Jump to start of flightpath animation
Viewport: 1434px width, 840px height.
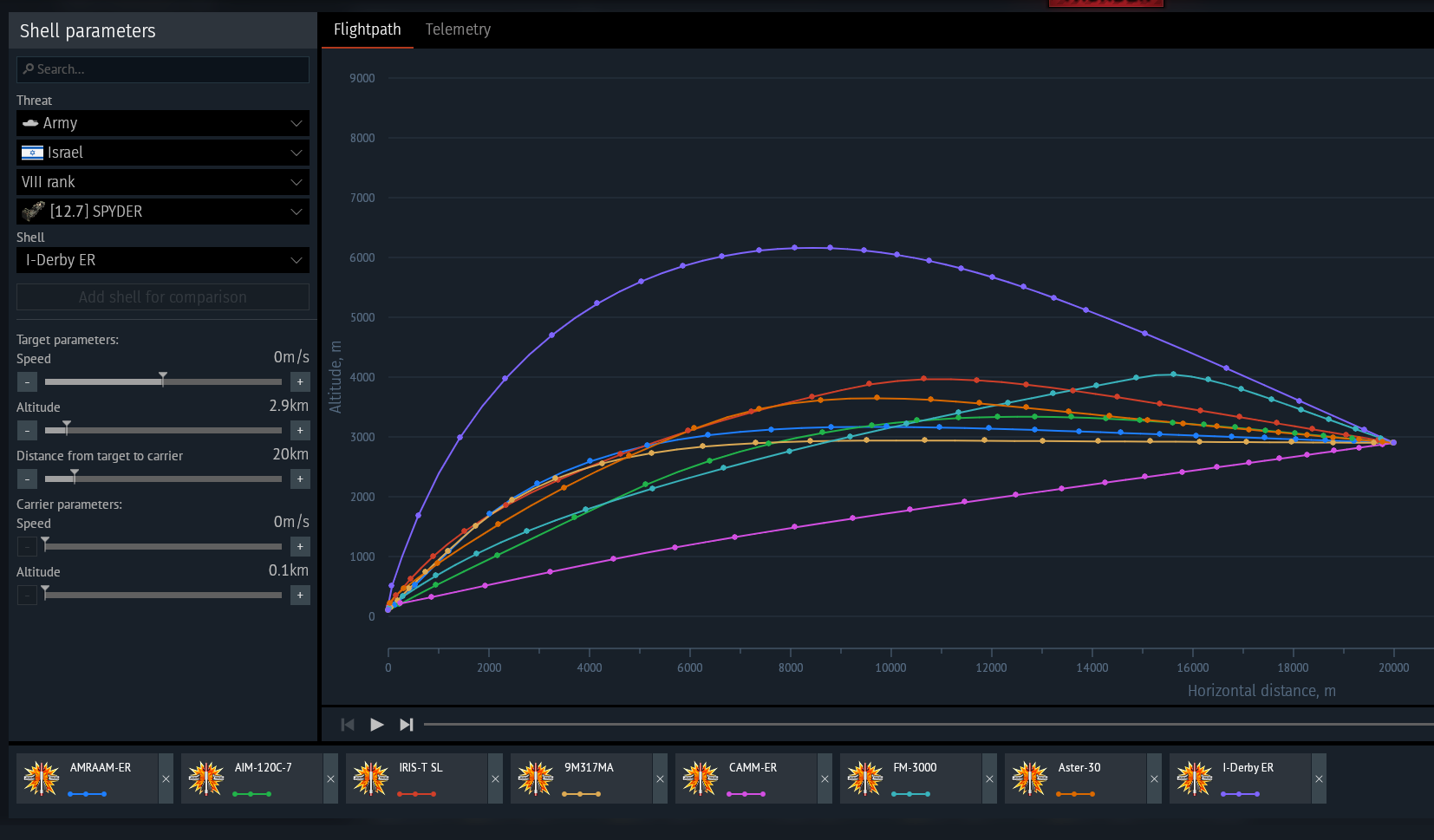(x=348, y=725)
